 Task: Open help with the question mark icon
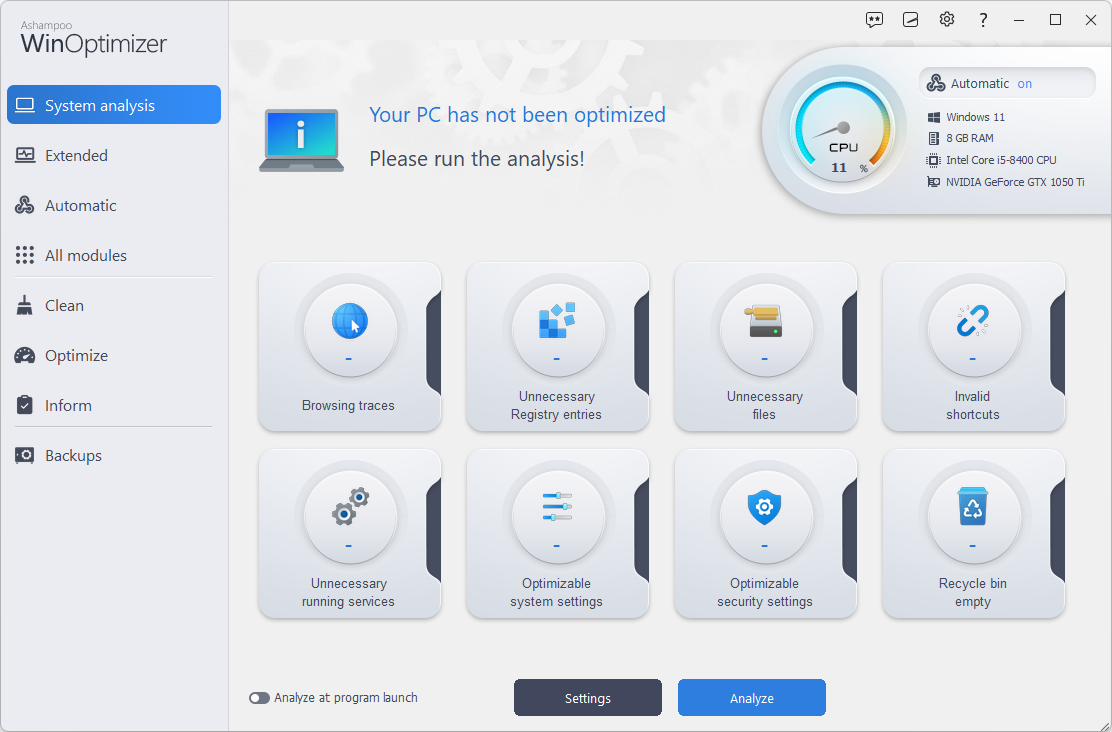point(983,20)
